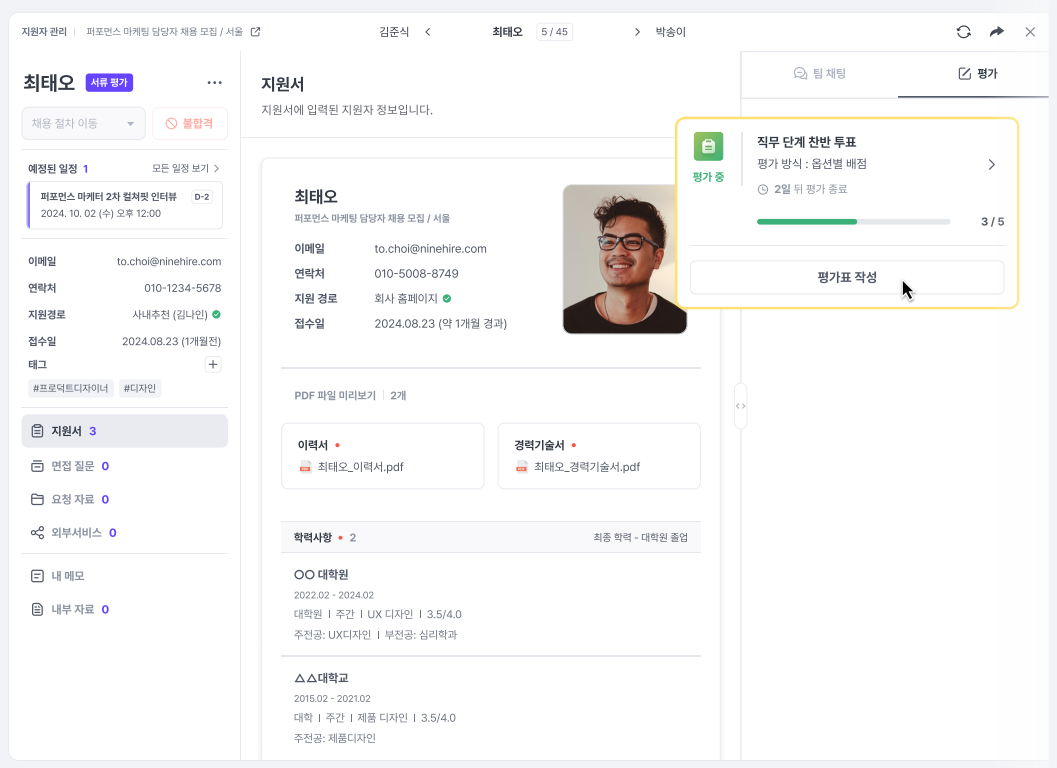Image resolution: width=1057 pixels, height=768 pixels.
Task: Click verified check next to 사내추천
Action: coord(216,314)
